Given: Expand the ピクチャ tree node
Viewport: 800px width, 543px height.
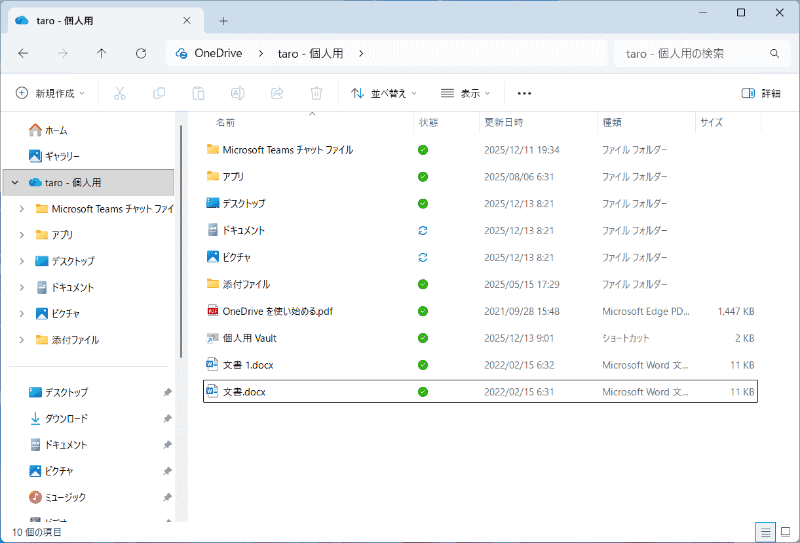Looking at the screenshot, I should (x=21, y=313).
